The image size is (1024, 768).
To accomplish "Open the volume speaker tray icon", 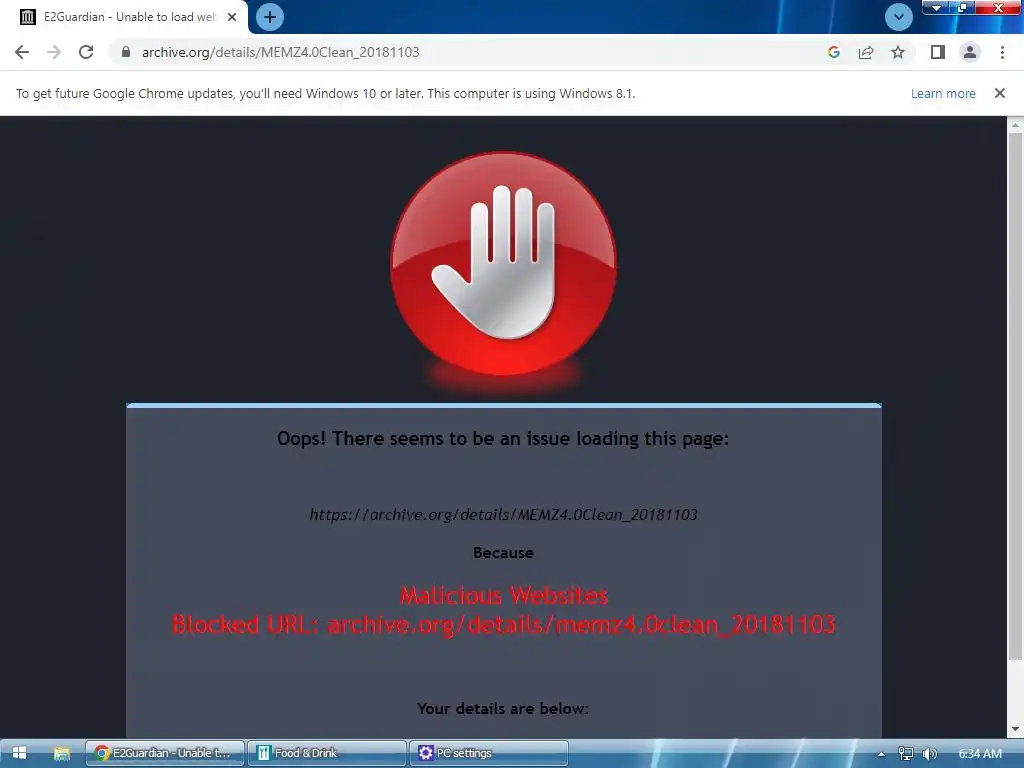I will (x=929, y=754).
